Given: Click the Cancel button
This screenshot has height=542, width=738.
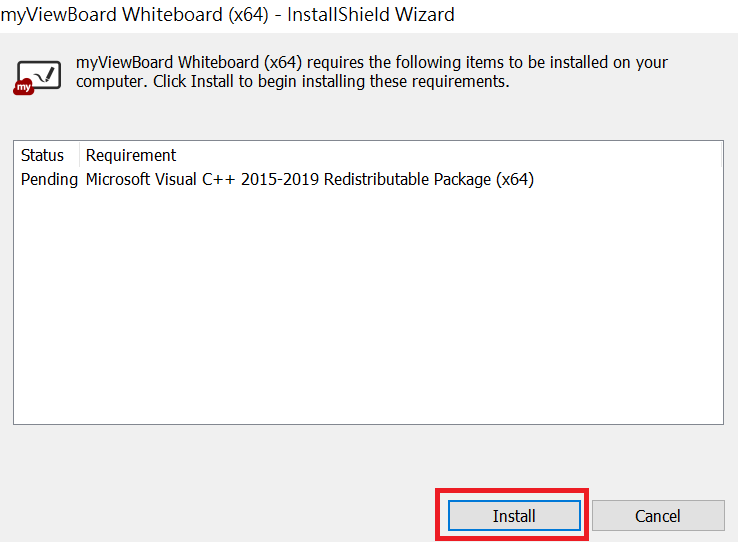Looking at the screenshot, I should [x=658, y=516].
